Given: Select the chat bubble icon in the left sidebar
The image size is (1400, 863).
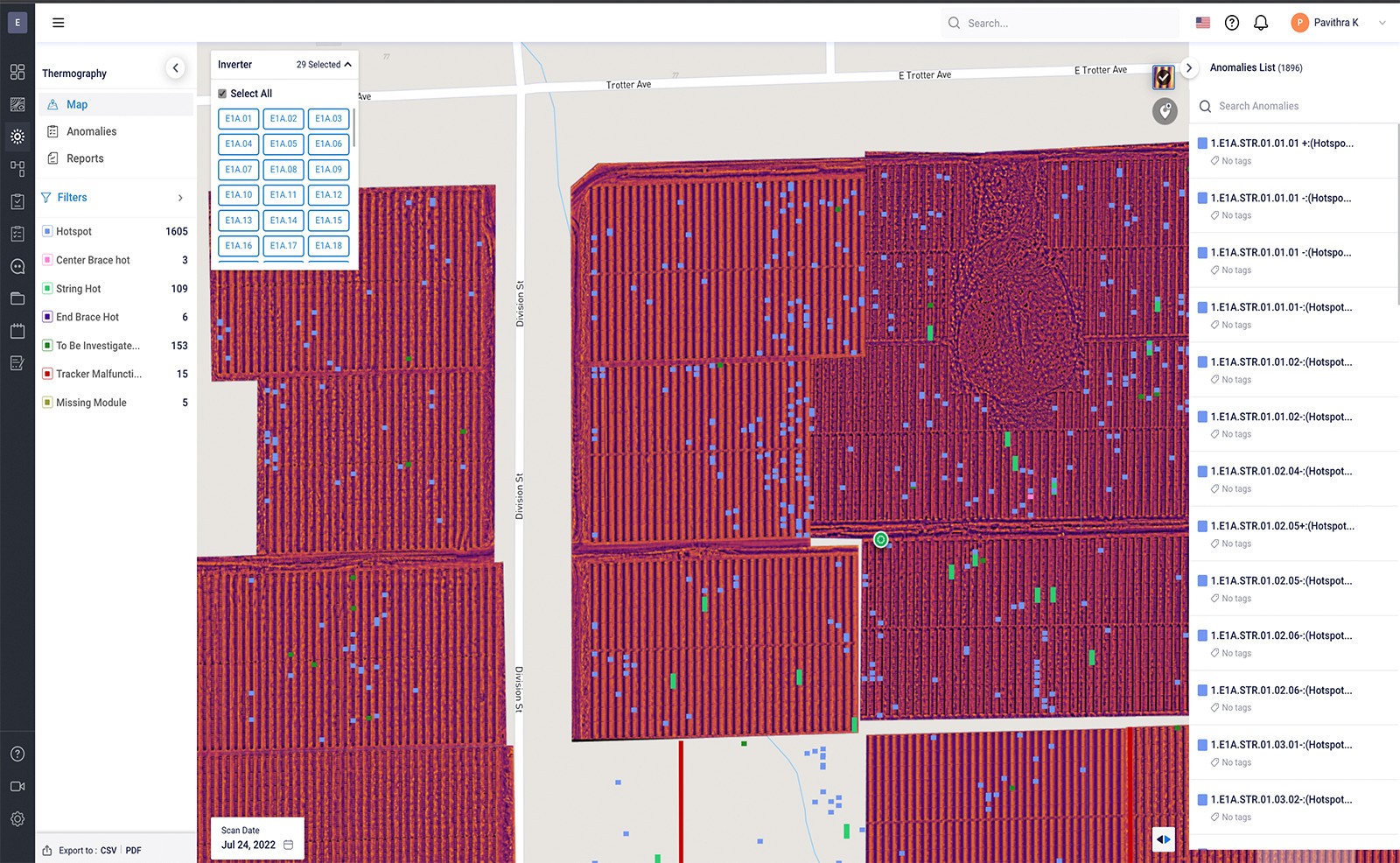Looking at the screenshot, I should [17, 266].
